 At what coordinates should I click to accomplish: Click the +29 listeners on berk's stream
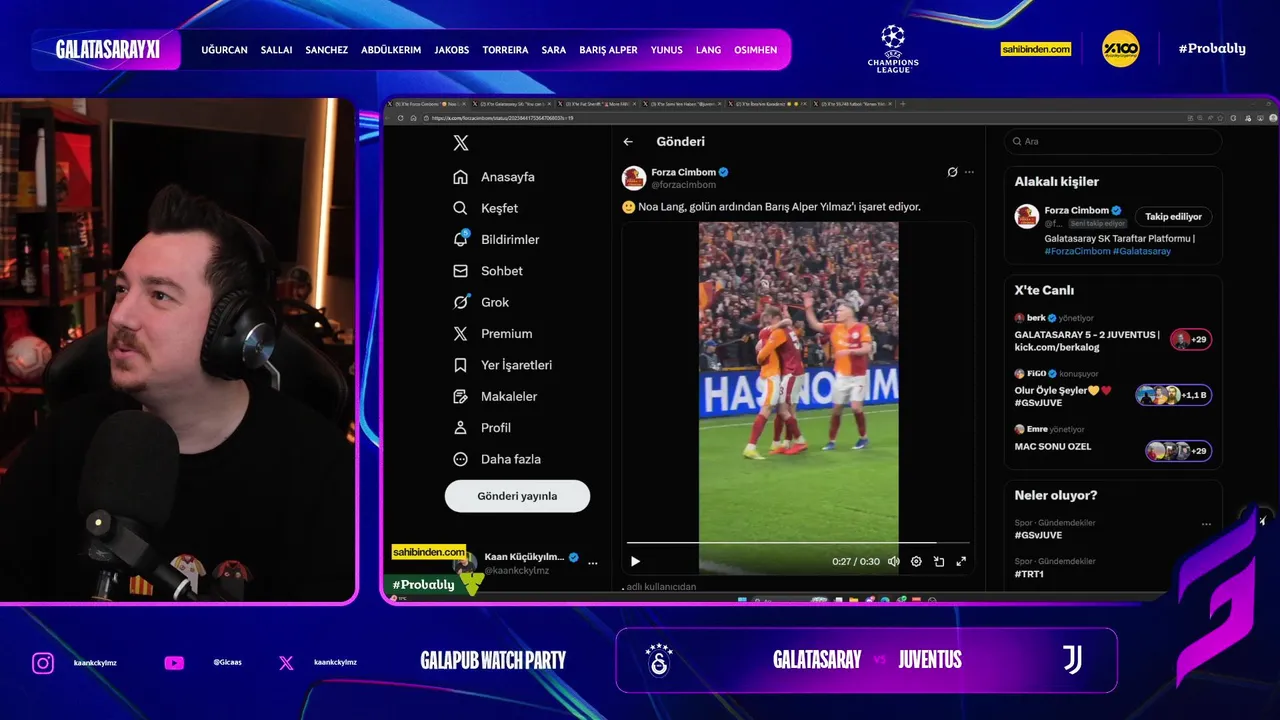[x=1191, y=340]
